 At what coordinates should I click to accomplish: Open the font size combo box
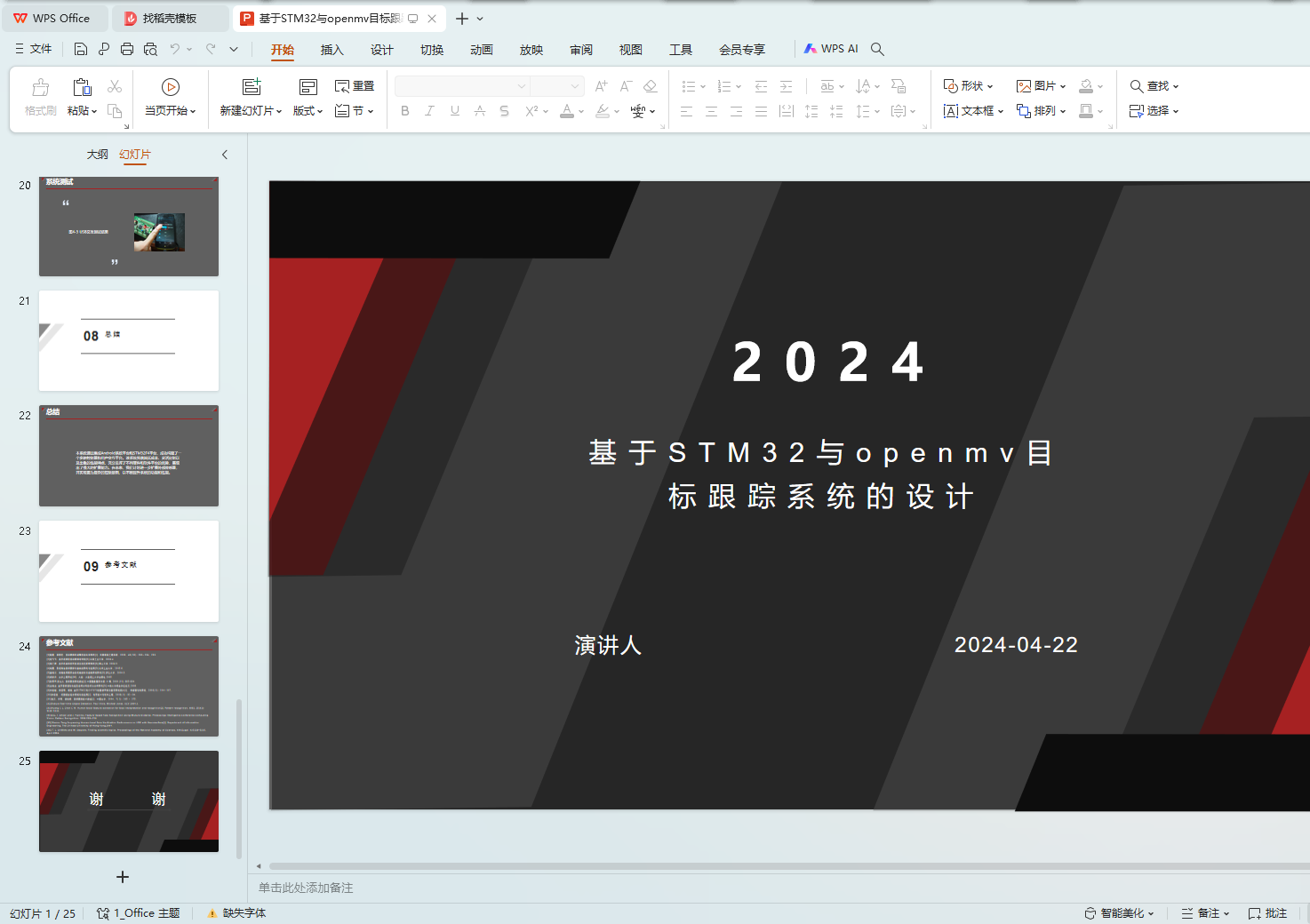(x=557, y=86)
